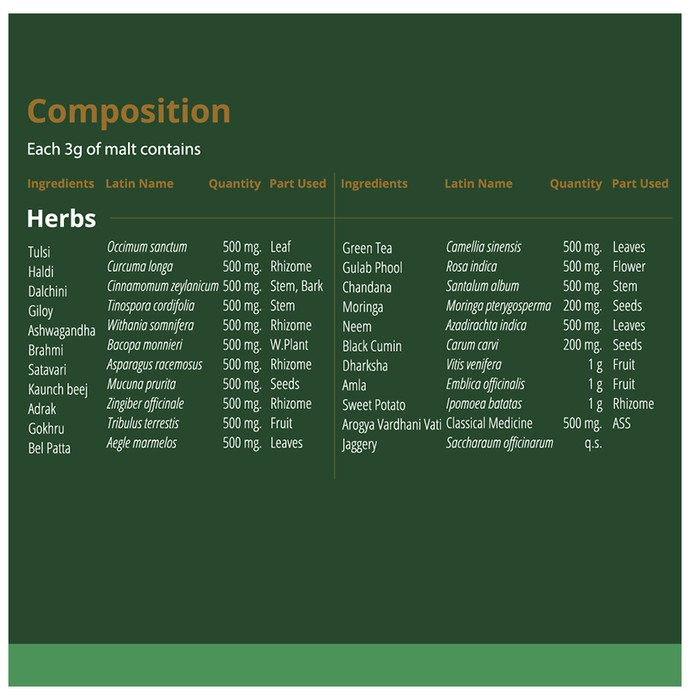Screen dimensions: 690x700
Task: Click the Composition heading
Action: 129,112
